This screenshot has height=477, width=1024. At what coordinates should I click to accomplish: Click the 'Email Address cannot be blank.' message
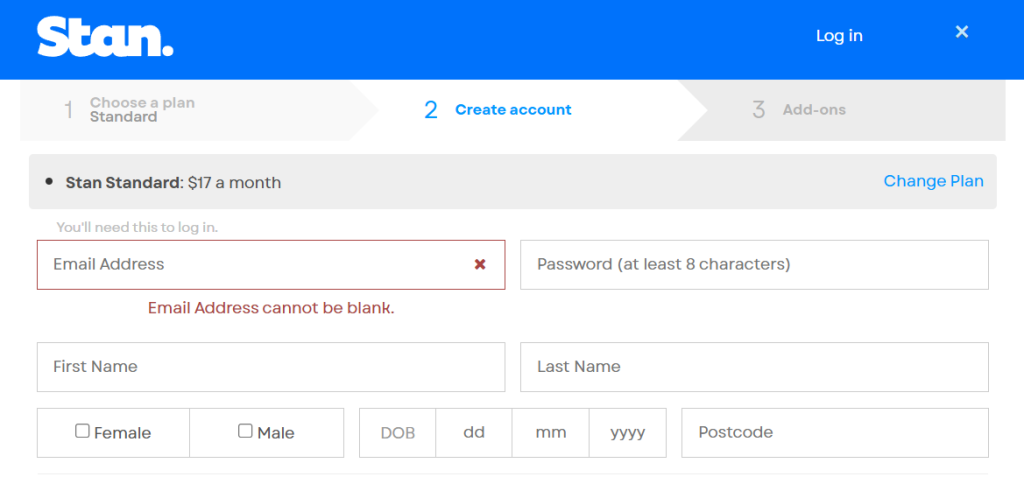(271, 308)
